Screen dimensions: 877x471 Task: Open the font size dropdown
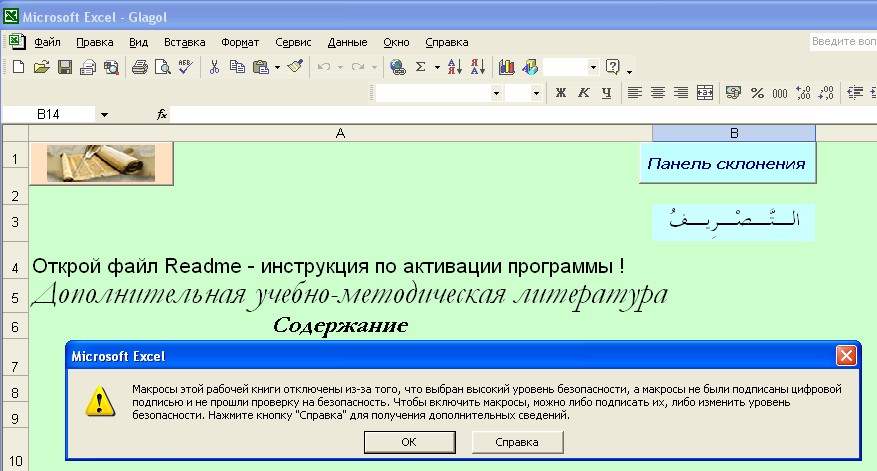[x=536, y=93]
